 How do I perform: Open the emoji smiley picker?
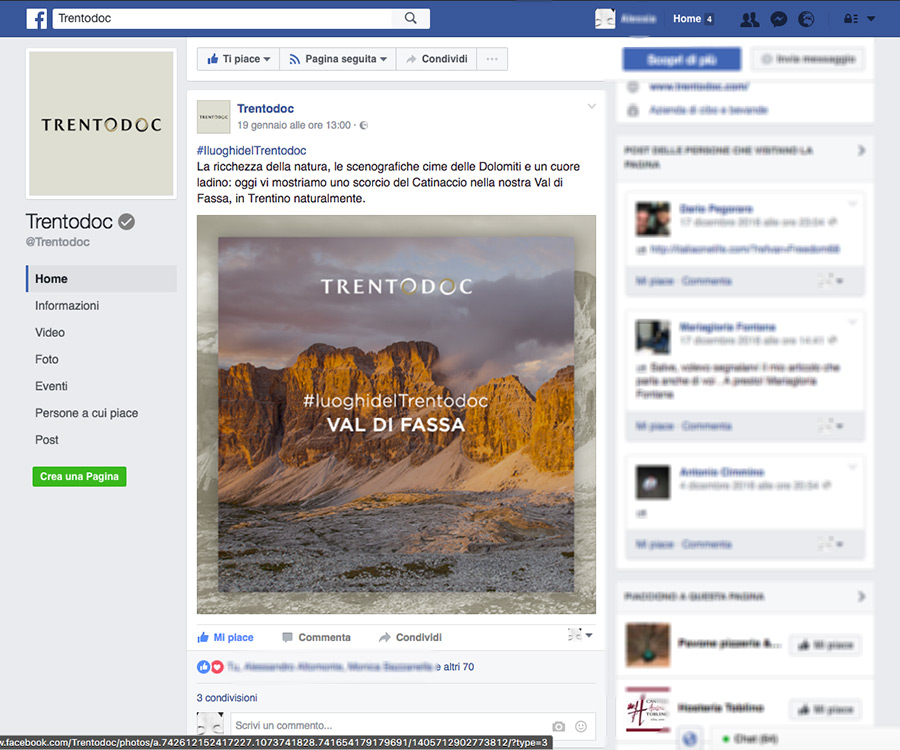pyautogui.click(x=581, y=726)
